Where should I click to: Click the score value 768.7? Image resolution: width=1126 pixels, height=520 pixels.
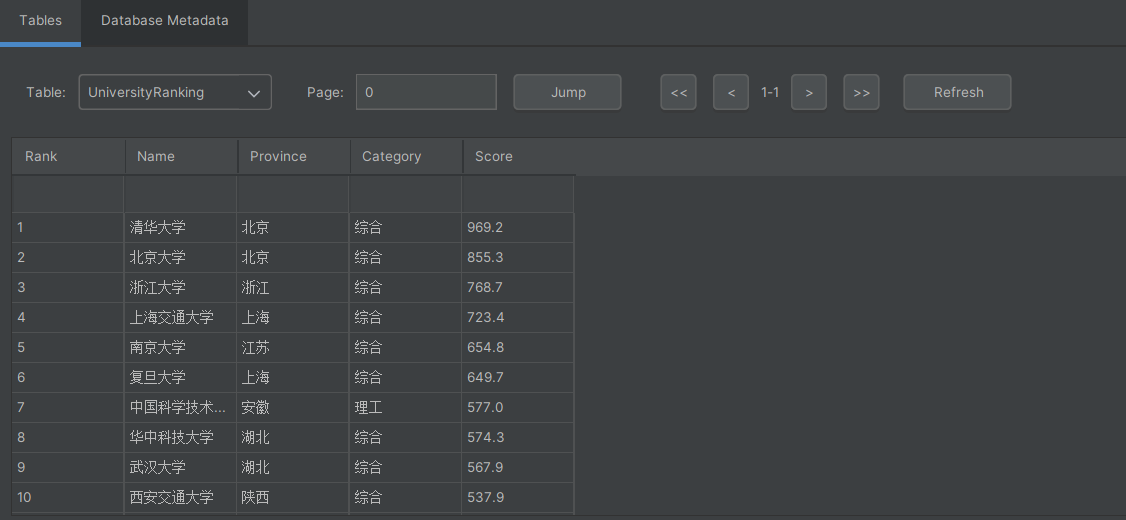(518, 288)
